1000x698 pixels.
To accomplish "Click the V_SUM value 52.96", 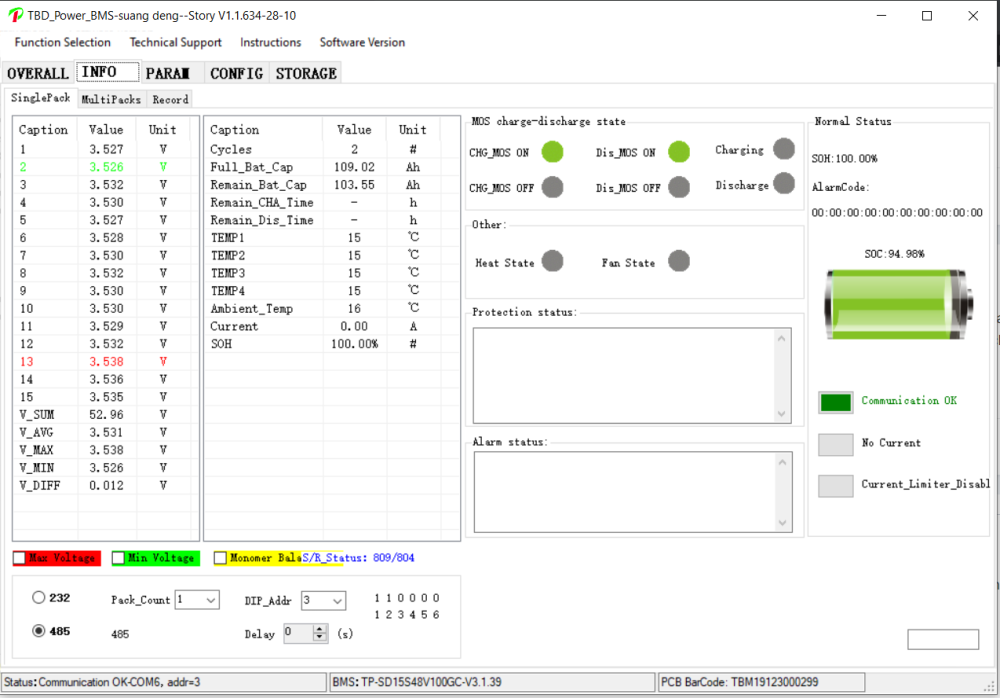I will [x=106, y=415].
